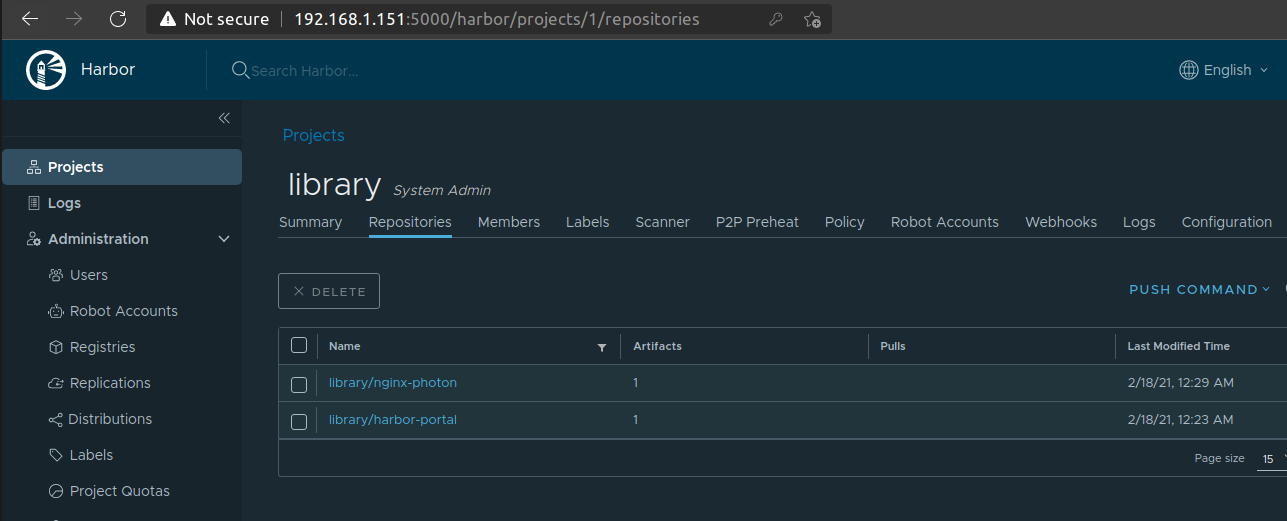
Task: Click the Users group icon
Action: click(56, 275)
